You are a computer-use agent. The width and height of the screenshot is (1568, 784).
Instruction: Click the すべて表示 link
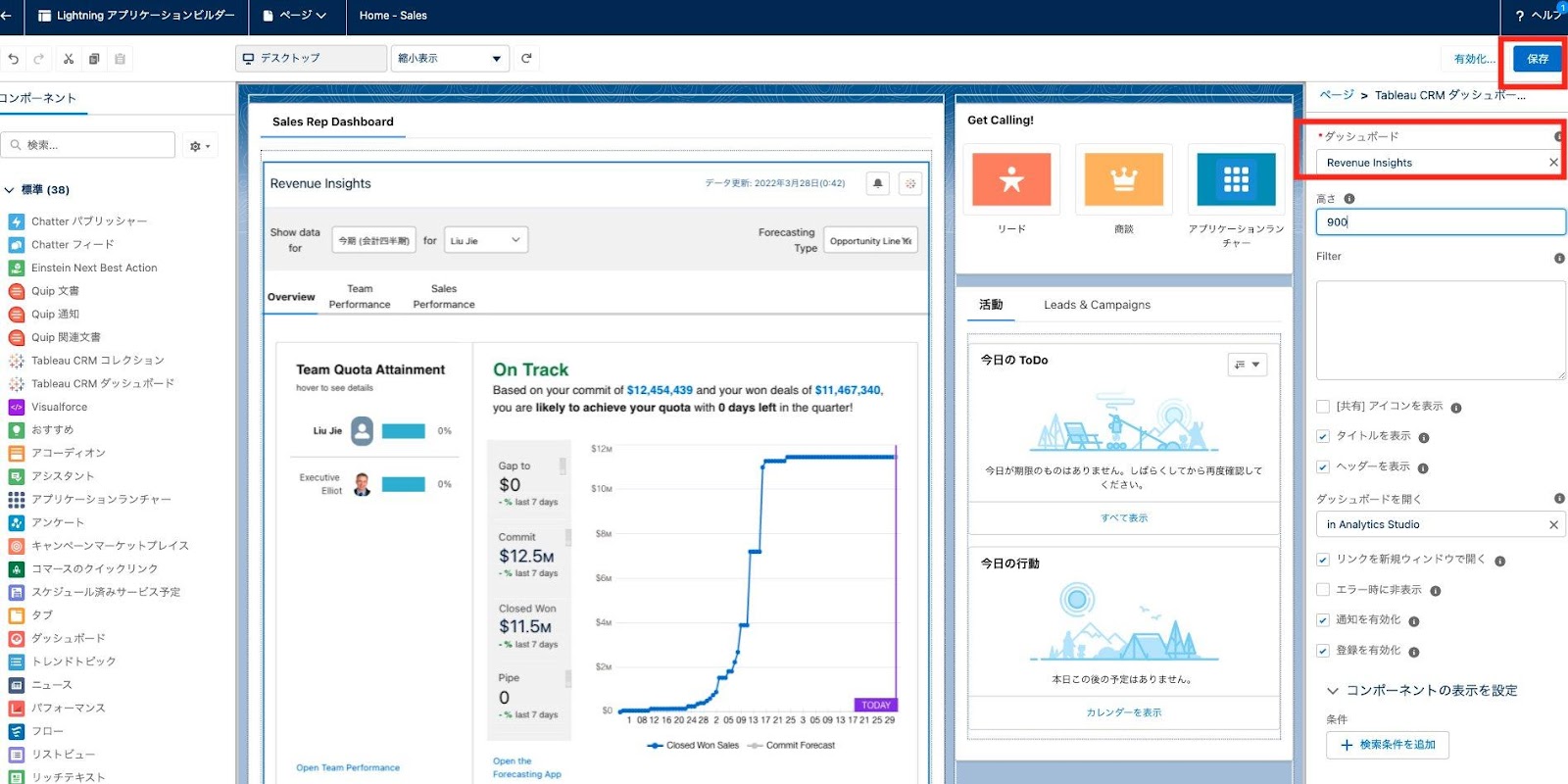click(x=1124, y=518)
